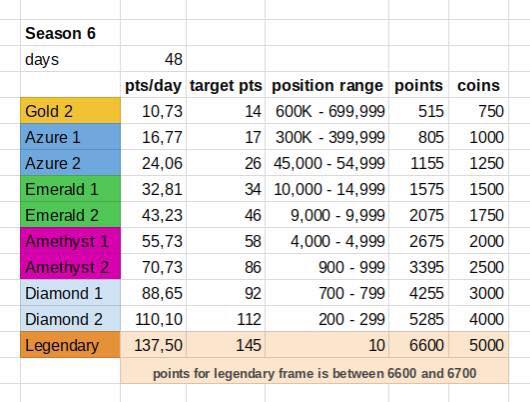Click the position range header cell

tap(327, 85)
